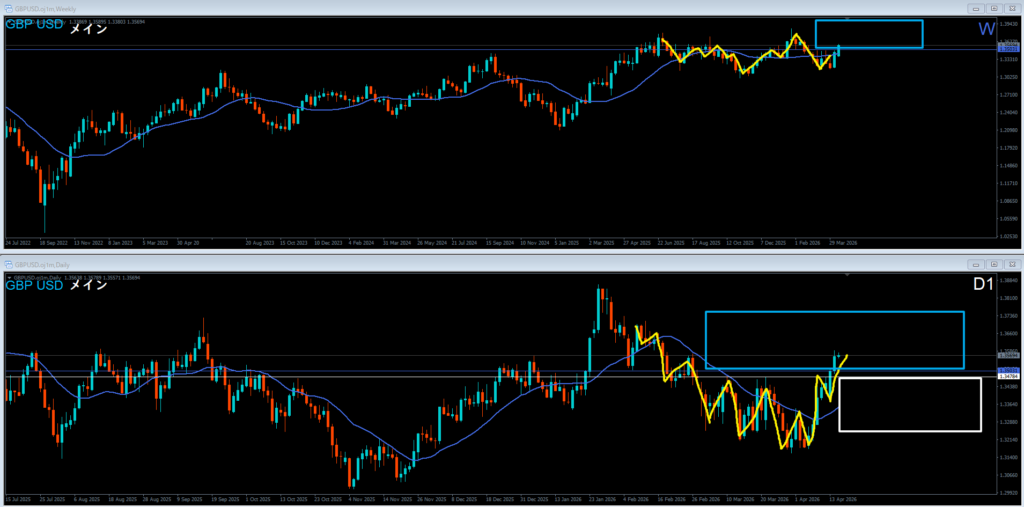The height and width of the screenshot is (507, 1024).
Task: Click the 1.05590 price on Weekly axis
Action: pyautogui.click(x=1009, y=219)
